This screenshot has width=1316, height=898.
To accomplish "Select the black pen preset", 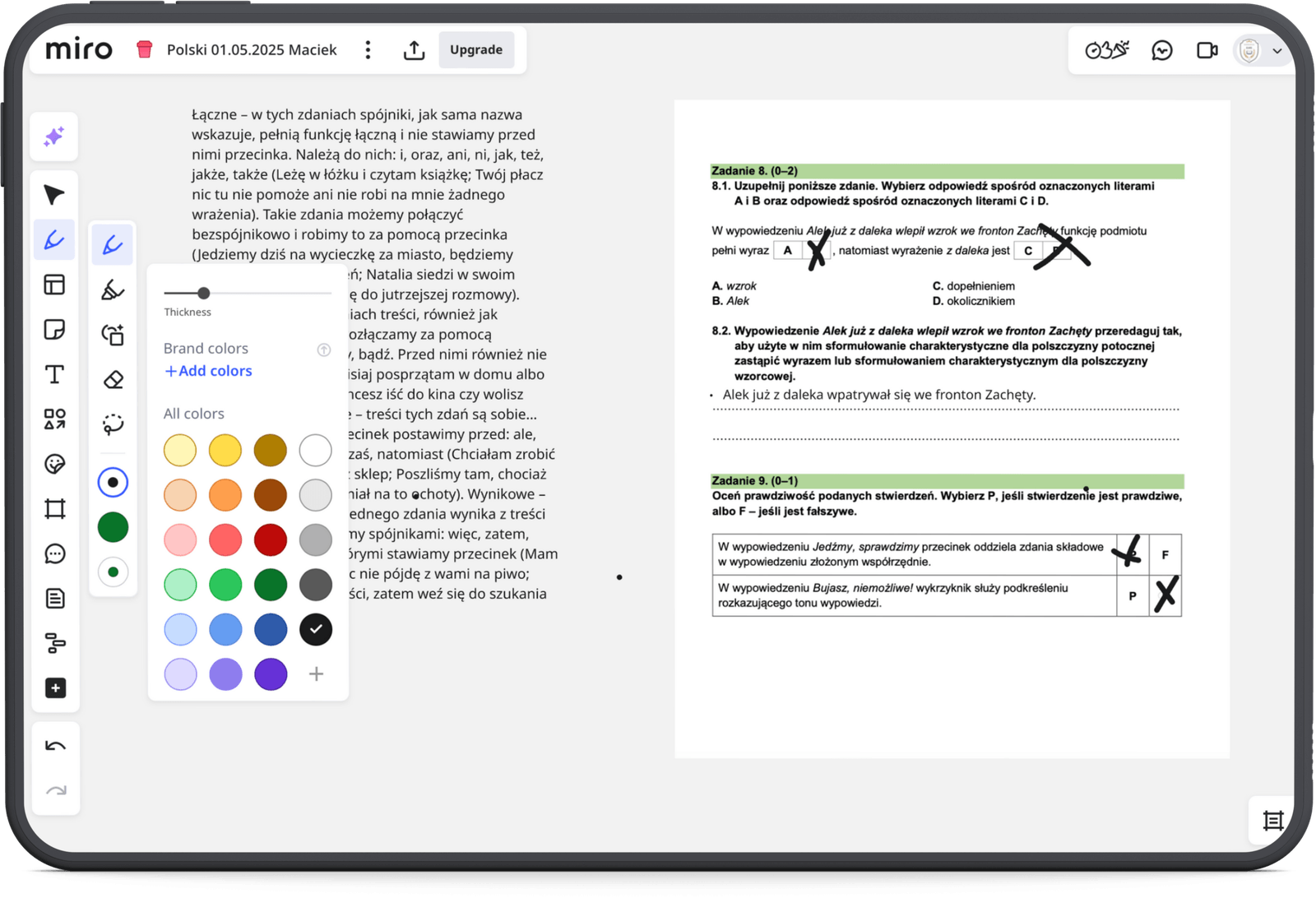I will pyautogui.click(x=113, y=483).
